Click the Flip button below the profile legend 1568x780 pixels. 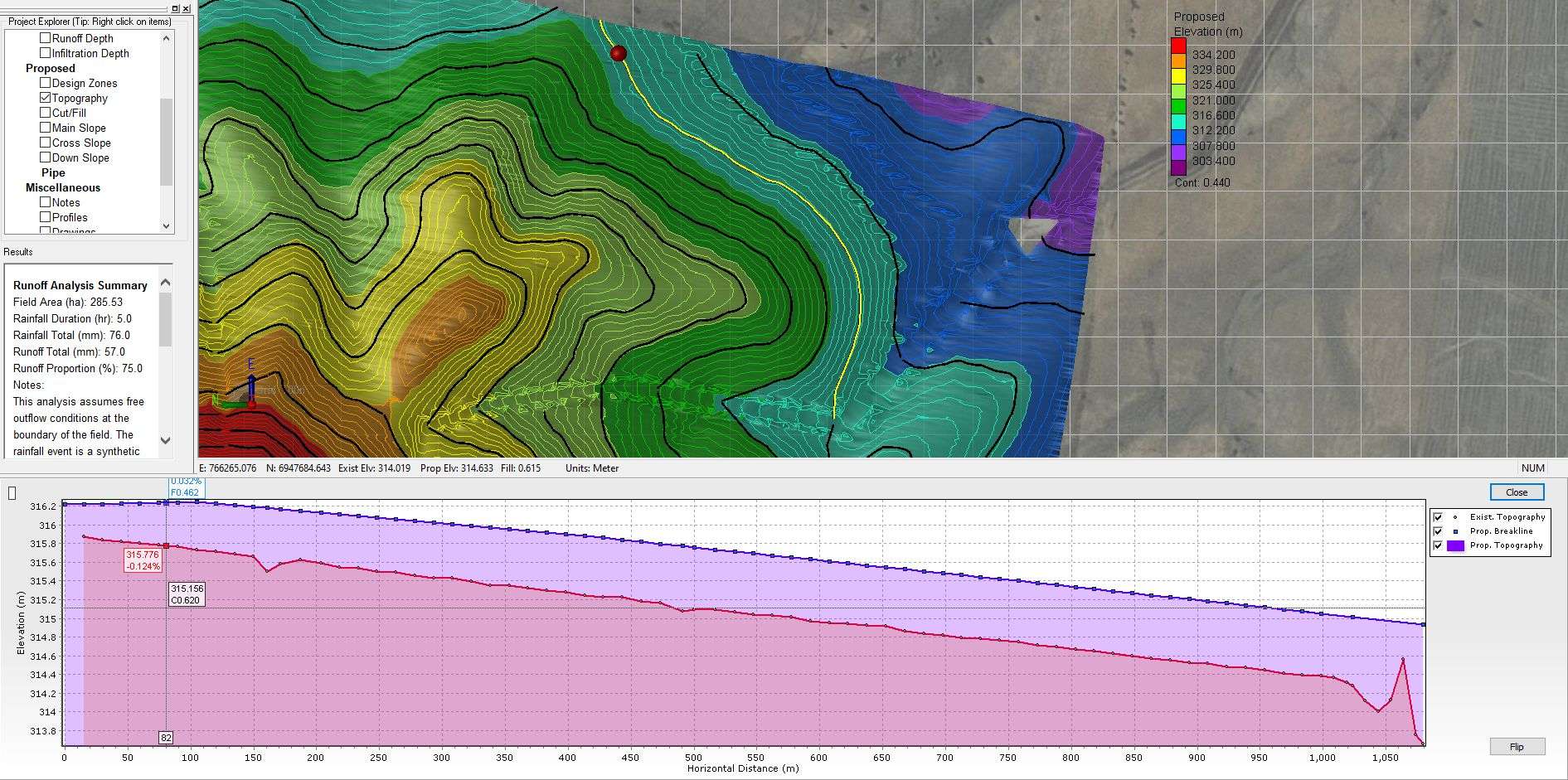click(1517, 746)
